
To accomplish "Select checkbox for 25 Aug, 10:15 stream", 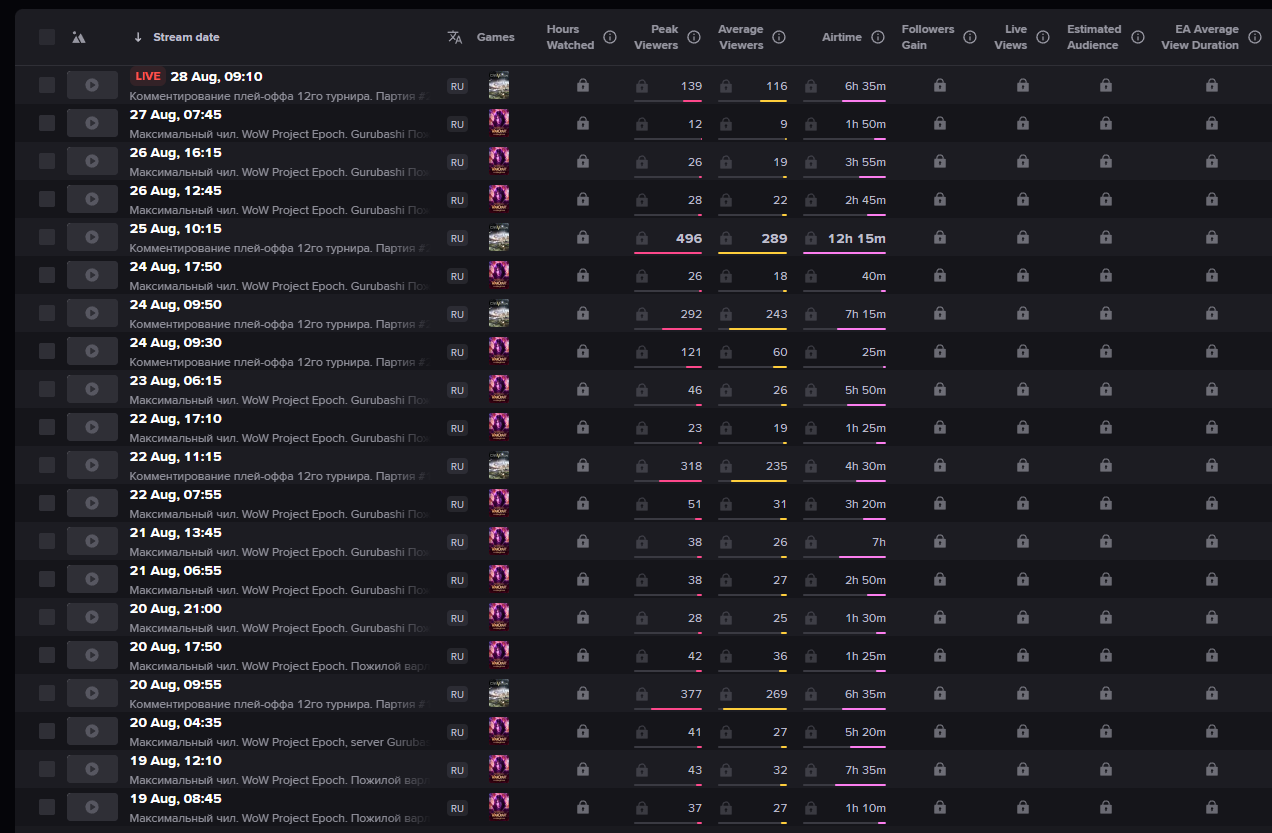I will click(47, 238).
